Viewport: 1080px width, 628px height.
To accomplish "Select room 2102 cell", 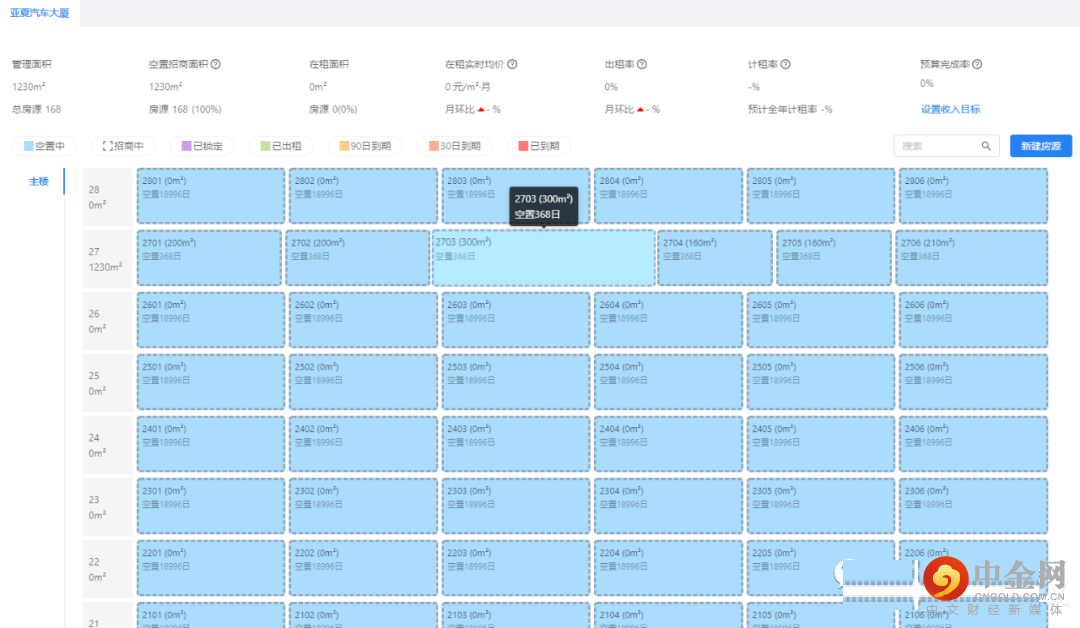I will [363, 616].
